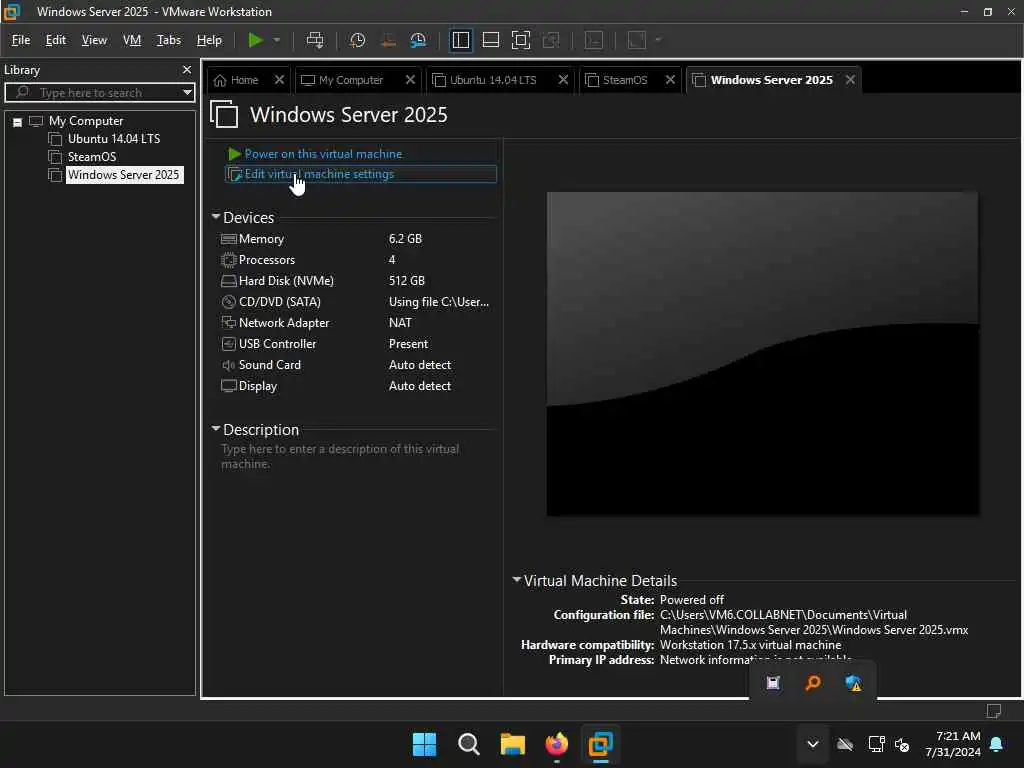Open the Tabs menu
Screen dimensions: 1024x768
[168, 40]
